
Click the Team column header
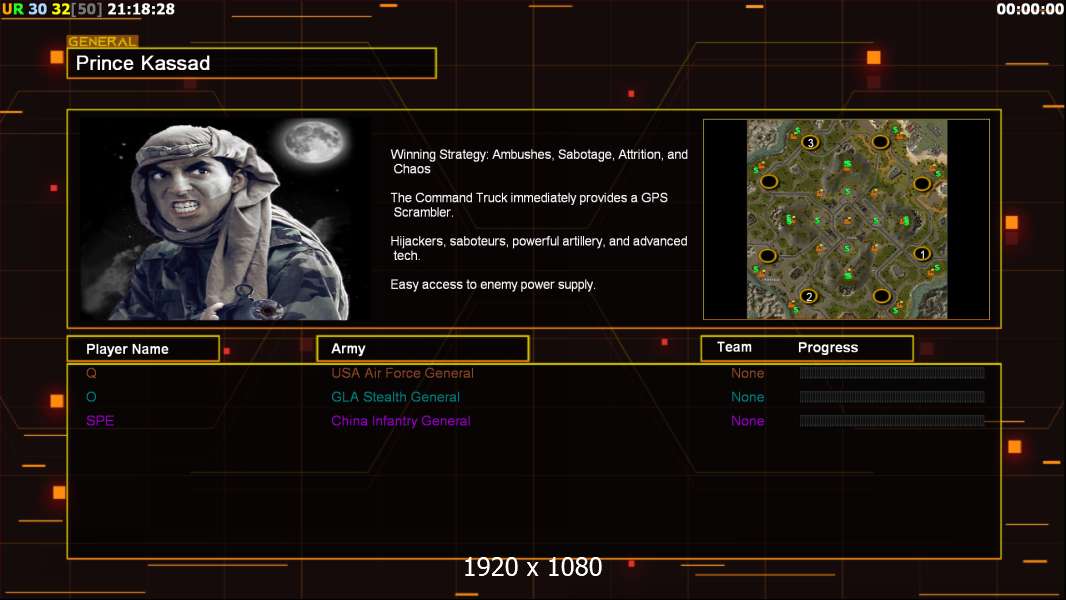tap(734, 347)
